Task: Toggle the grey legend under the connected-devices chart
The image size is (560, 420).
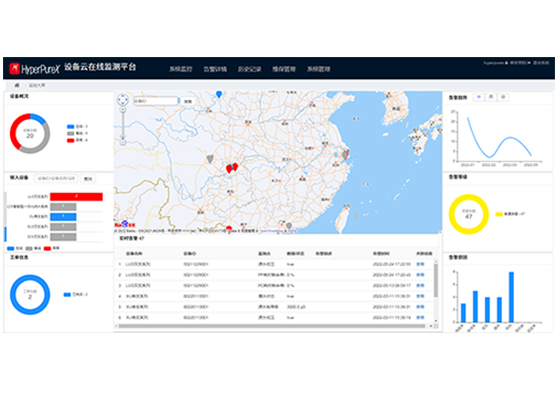Action: [33, 248]
